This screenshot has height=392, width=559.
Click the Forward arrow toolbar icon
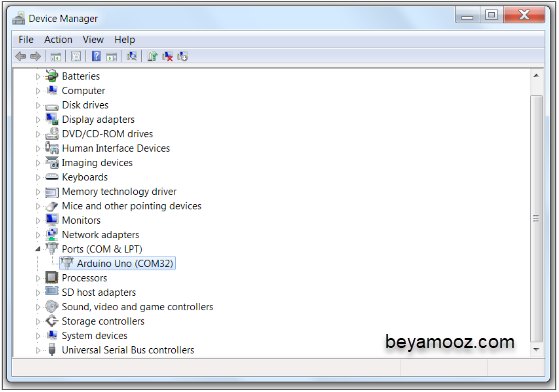pyautogui.click(x=36, y=56)
